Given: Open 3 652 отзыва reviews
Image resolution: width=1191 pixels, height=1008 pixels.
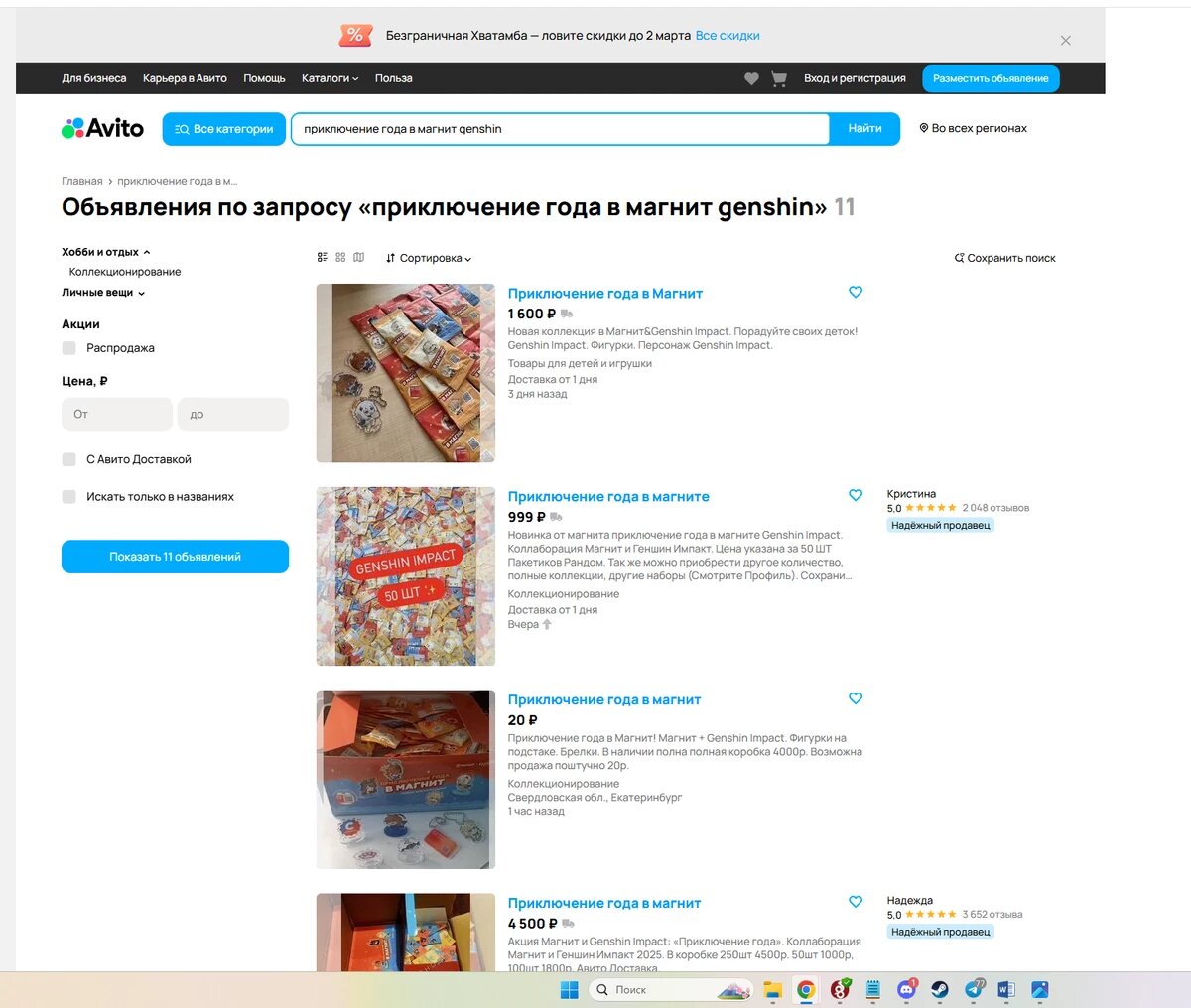Looking at the screenshot, I should pyautogui.click(x=992, y=915).
